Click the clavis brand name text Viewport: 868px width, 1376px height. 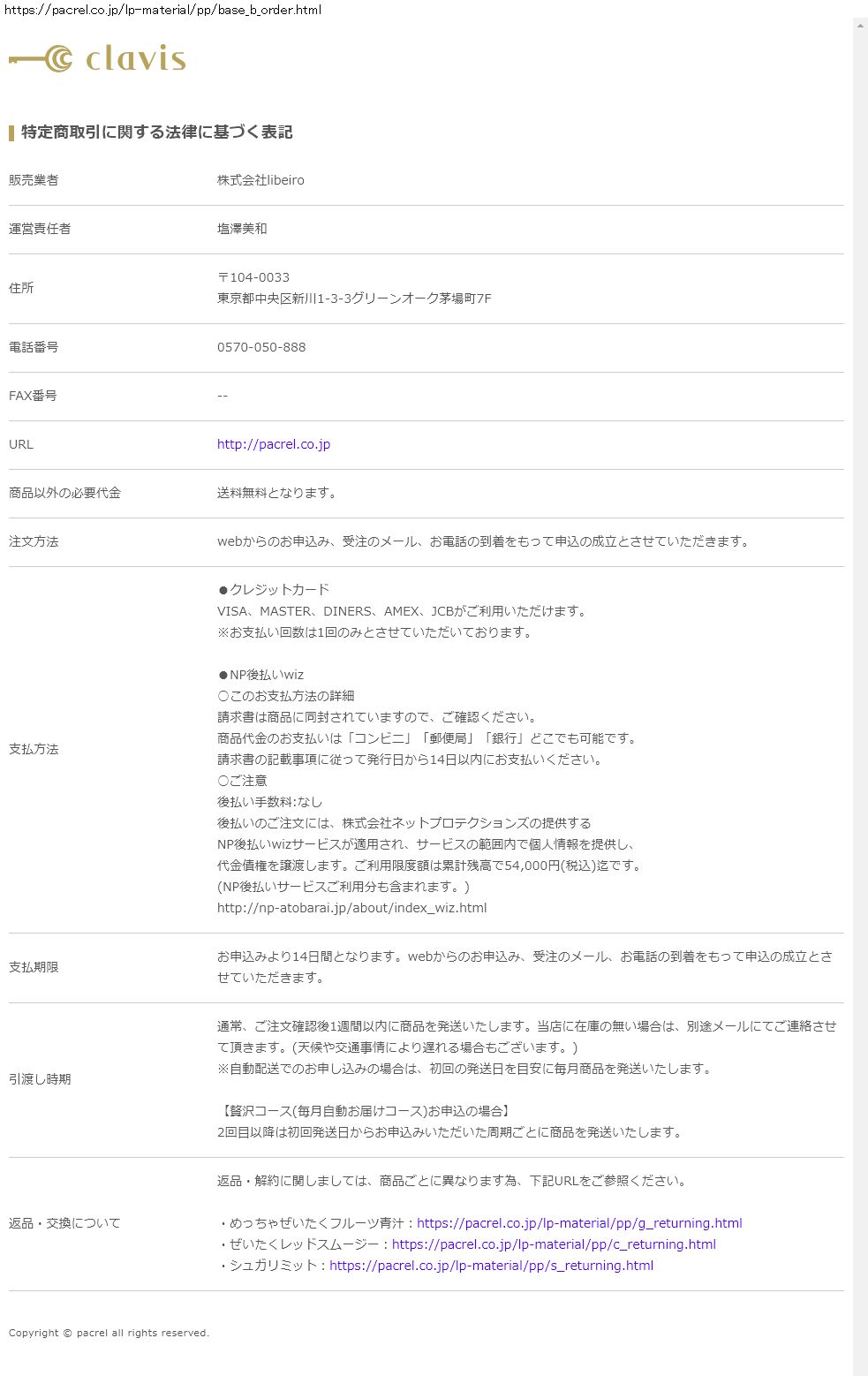point(136,59)
